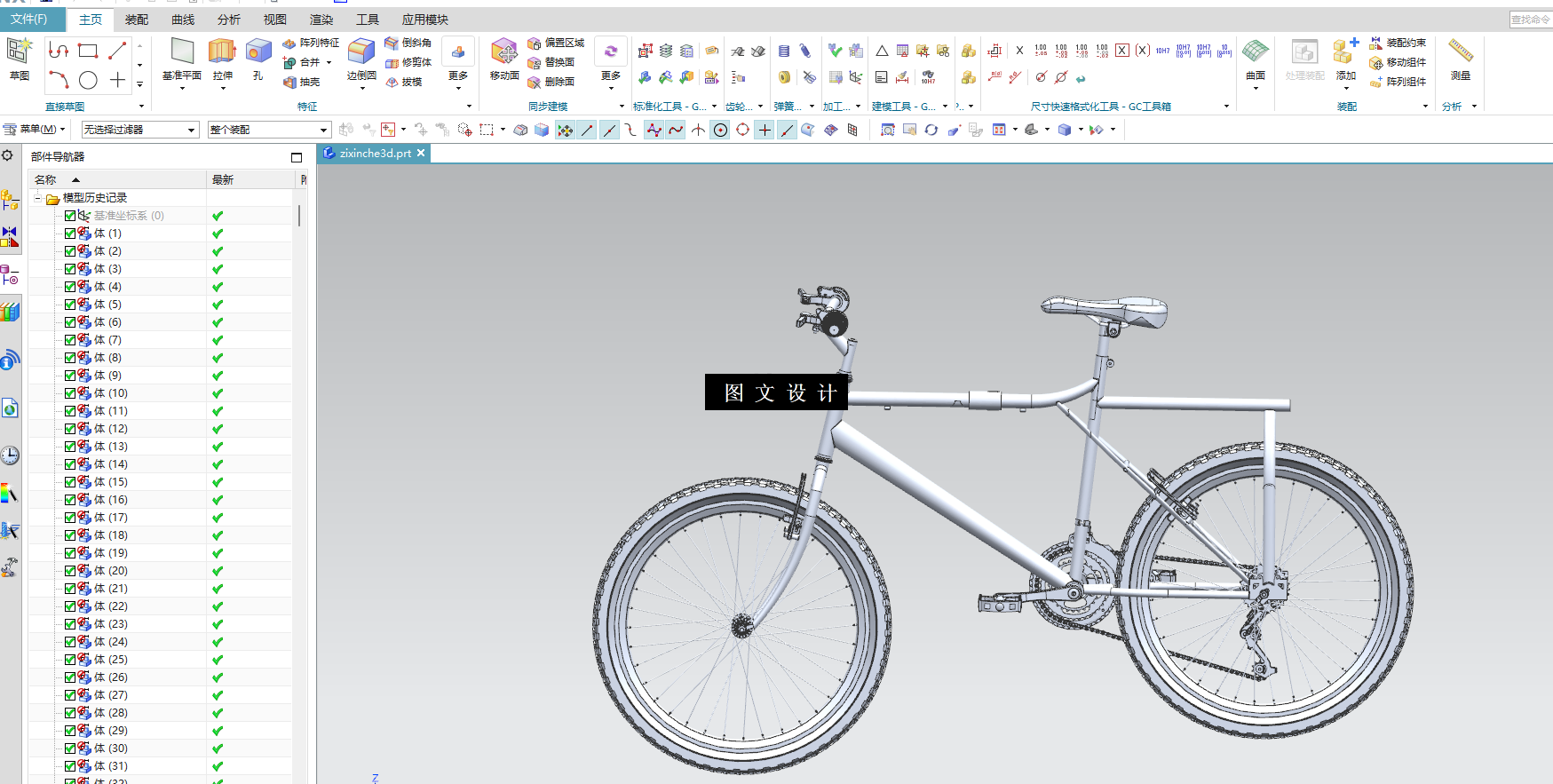1553x784 pixels.
Task: Switch to the 曲线 ribbon tab
Action: coord(183,20)
